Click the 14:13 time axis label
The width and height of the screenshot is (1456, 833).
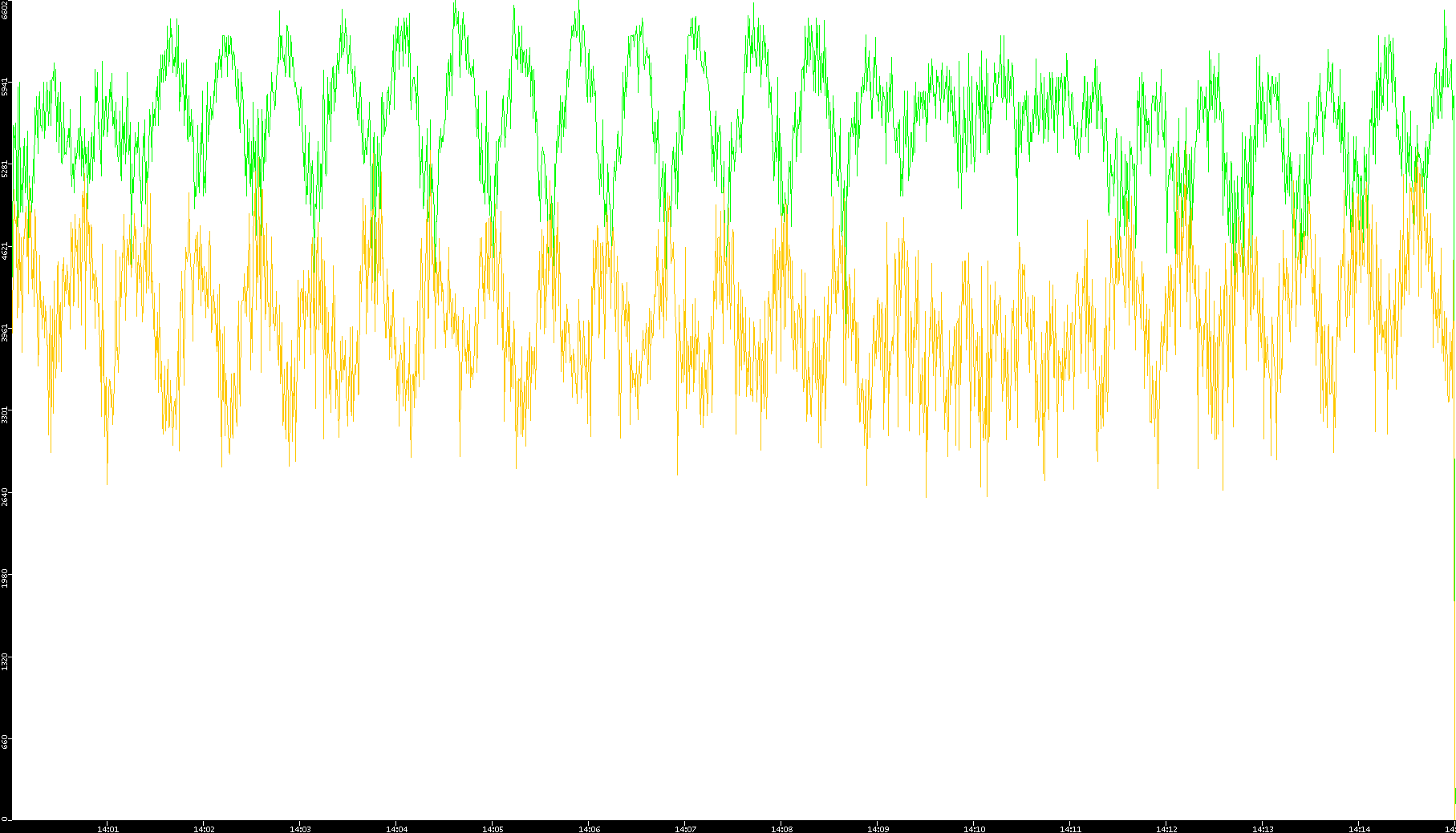1263,829
